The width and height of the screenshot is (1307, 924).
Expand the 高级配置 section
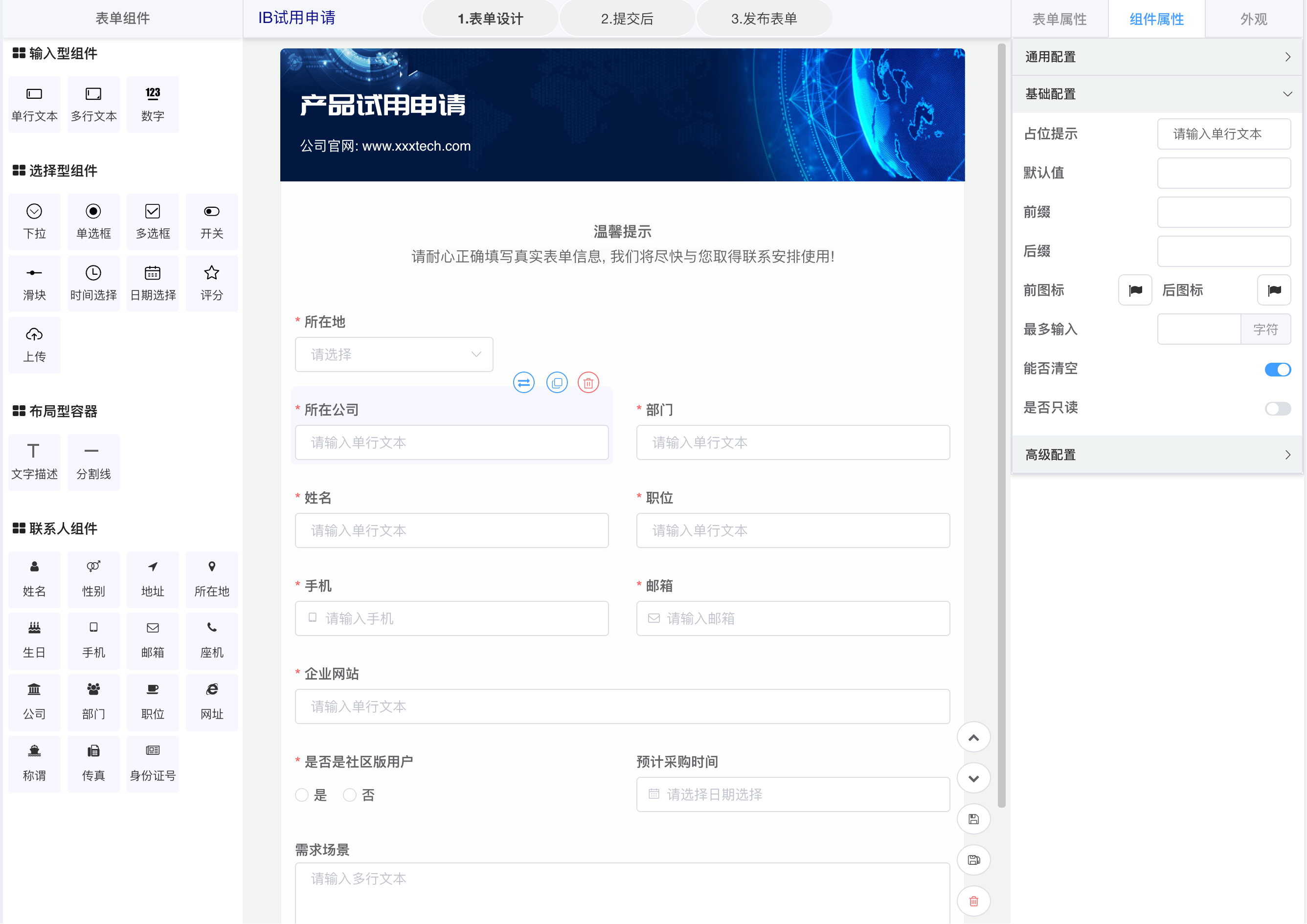point(1156,455)
